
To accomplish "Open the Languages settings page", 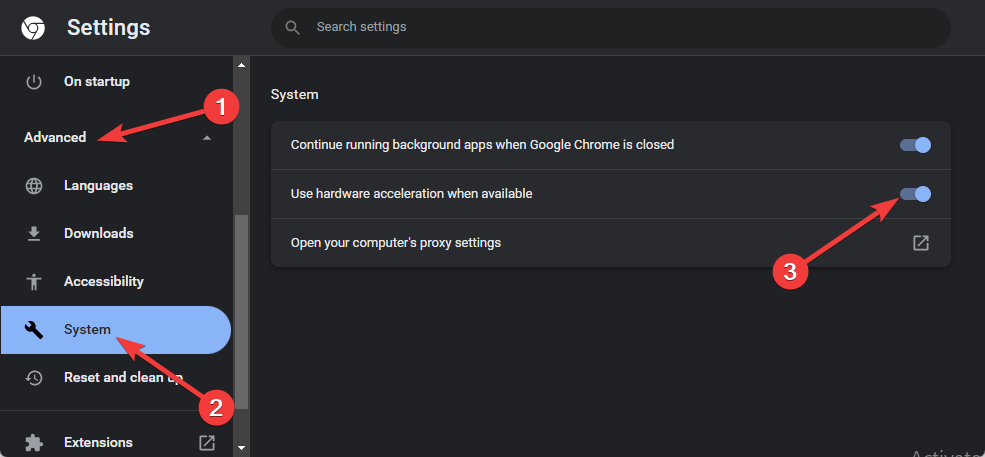I will (x=98, y=186).
